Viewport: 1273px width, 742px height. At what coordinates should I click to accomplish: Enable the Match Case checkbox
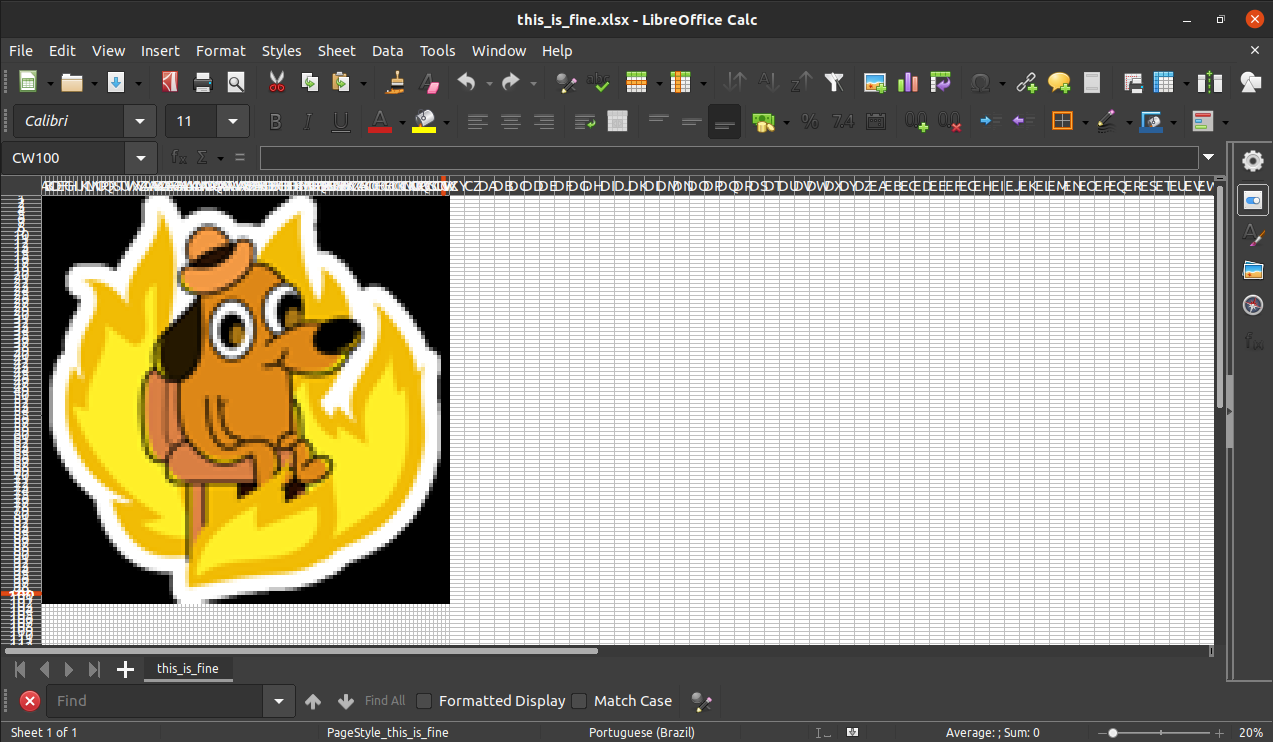pyautogui.click(x=579, y=701)
